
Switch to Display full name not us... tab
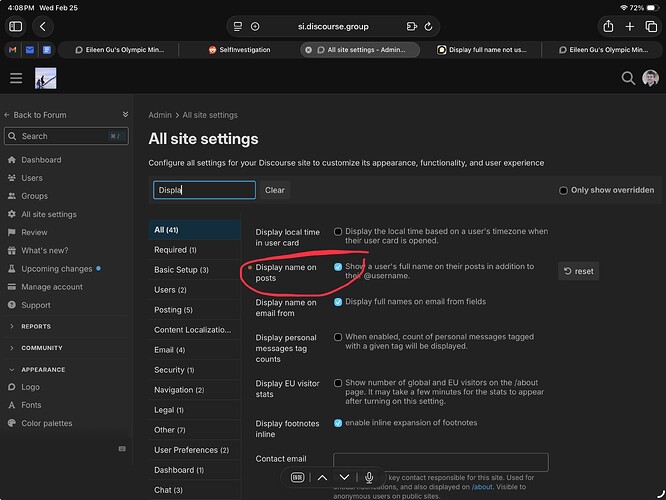pos(481,50)
